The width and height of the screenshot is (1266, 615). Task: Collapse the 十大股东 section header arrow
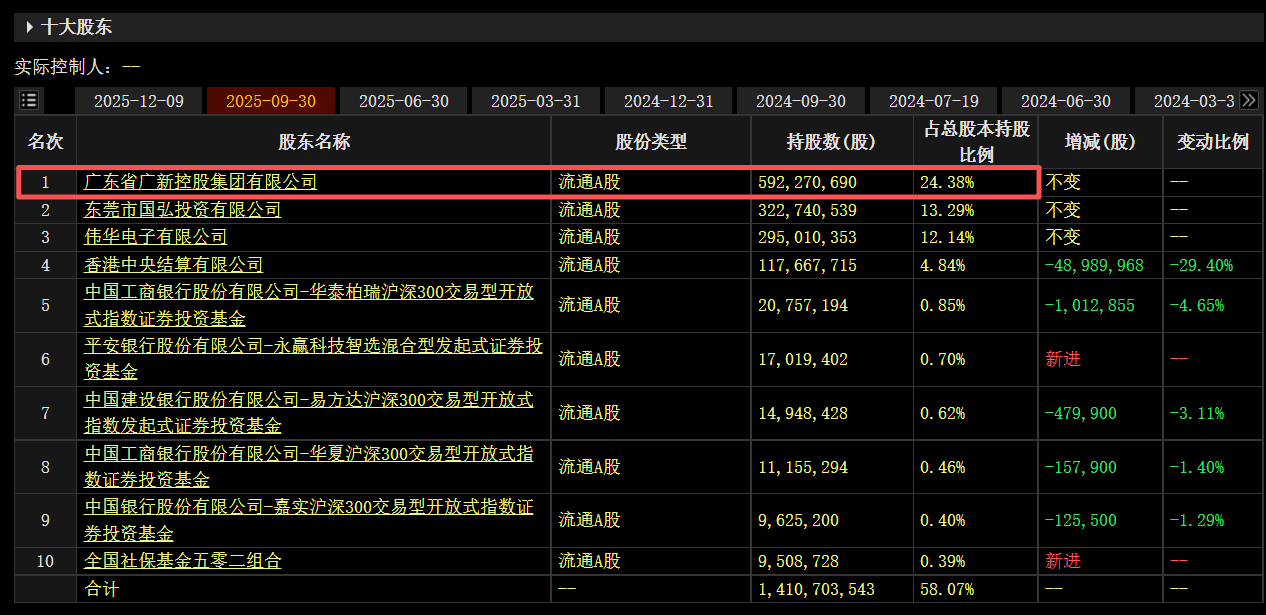(28, 27)
